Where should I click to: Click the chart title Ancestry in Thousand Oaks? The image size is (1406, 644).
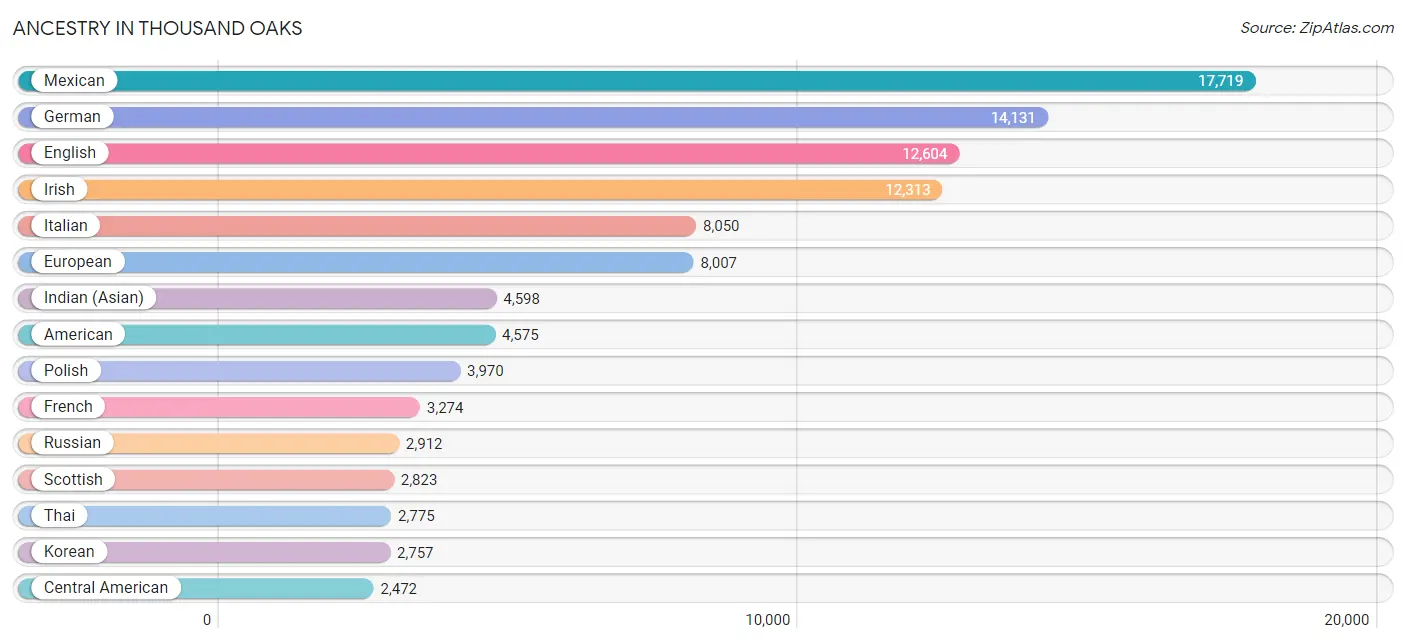158,28
